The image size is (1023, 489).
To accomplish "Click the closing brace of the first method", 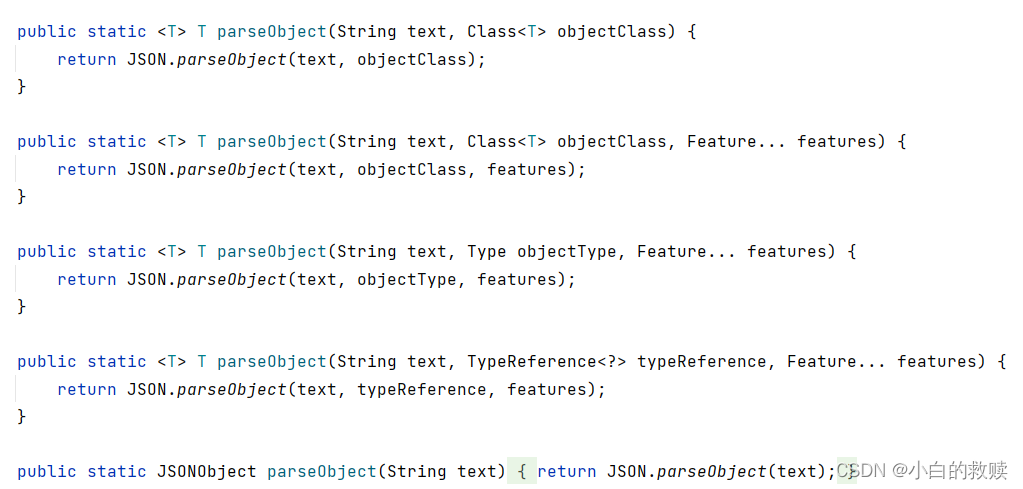I will pos(22,87).
